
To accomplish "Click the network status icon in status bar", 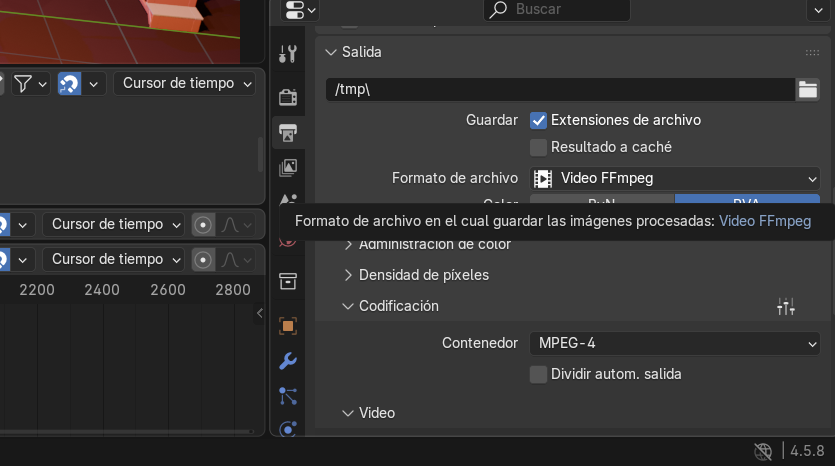I will (x=763, y=451).
